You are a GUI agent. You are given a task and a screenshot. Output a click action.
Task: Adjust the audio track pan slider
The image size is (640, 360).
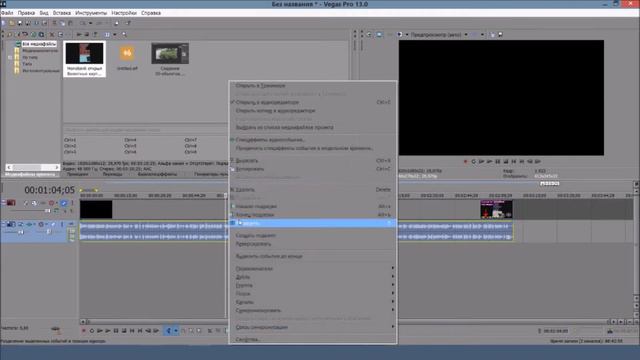(48, 232)
